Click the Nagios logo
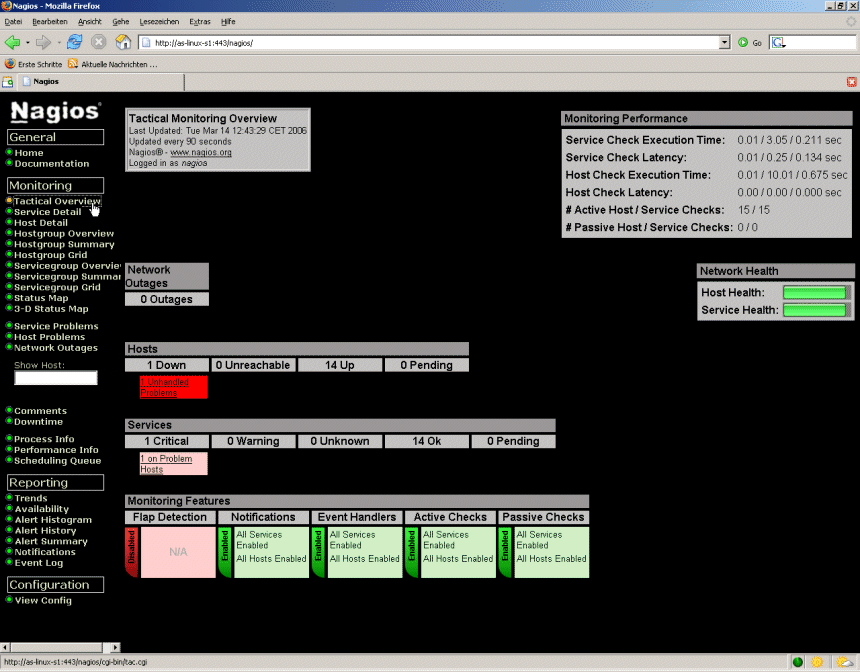This screenshot has height=672, width=860. click(55, 111)
